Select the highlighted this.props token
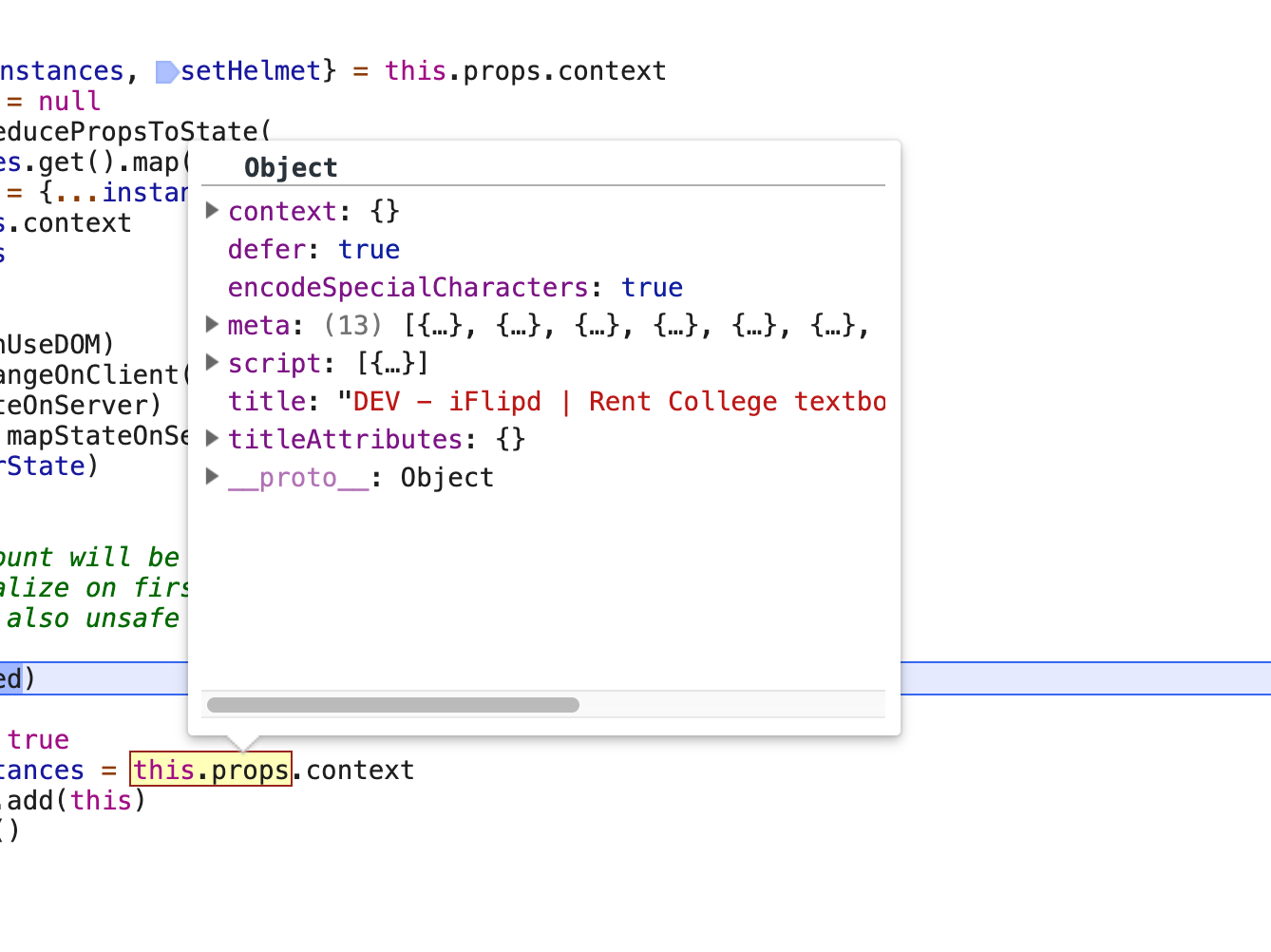Screen dimensions: 1271x952 tap(210, 770)
